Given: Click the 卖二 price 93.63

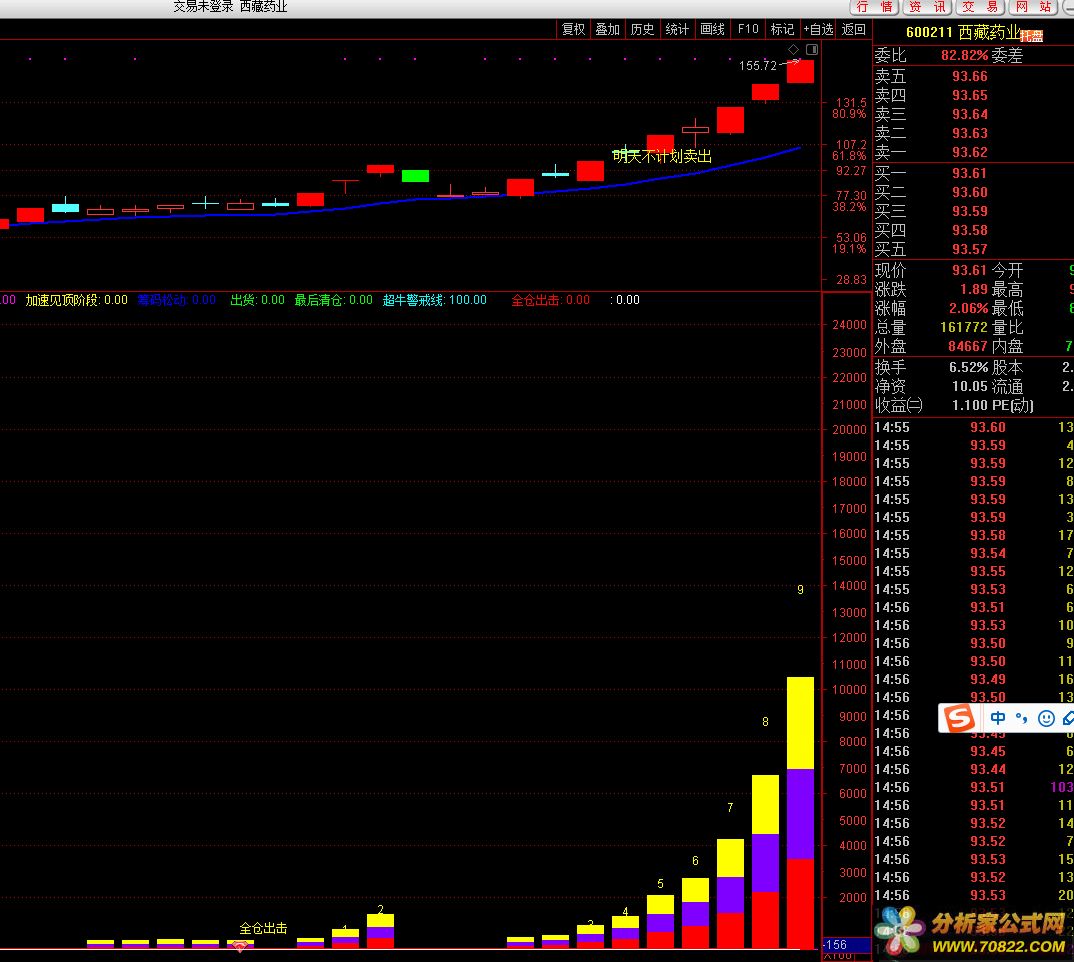Looking at the screenshot, I should (969, 133).
